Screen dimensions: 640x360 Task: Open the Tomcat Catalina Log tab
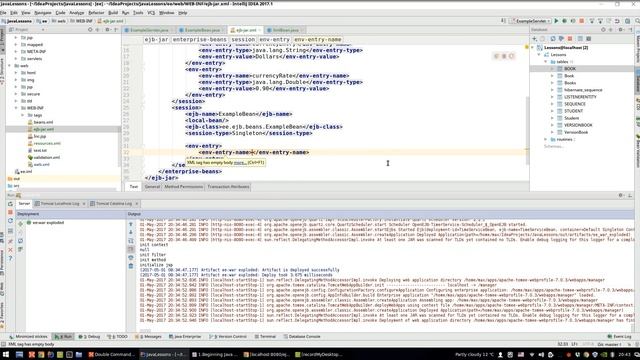[x=114, y=204]
